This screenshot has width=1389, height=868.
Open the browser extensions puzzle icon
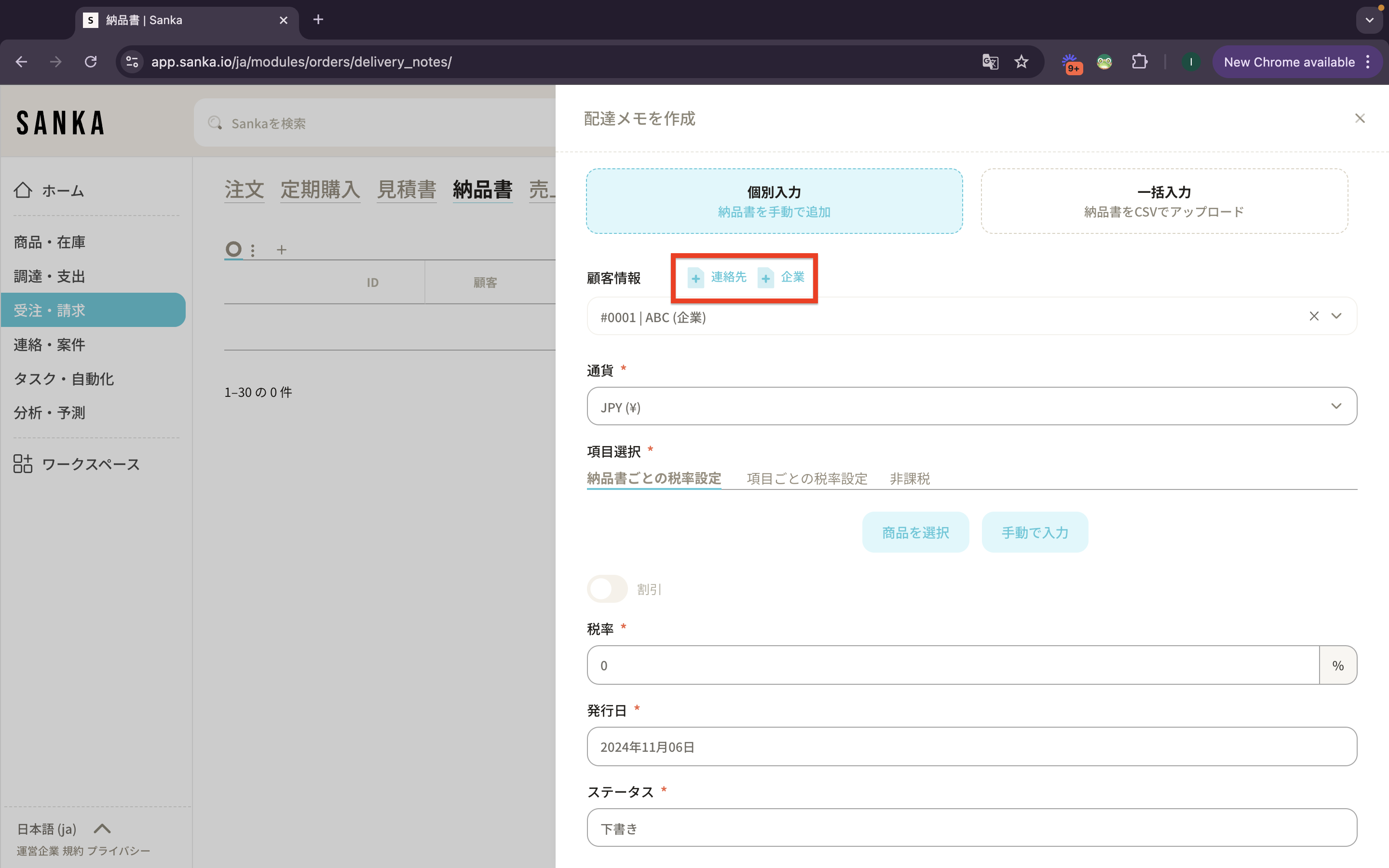(1139, 62)
